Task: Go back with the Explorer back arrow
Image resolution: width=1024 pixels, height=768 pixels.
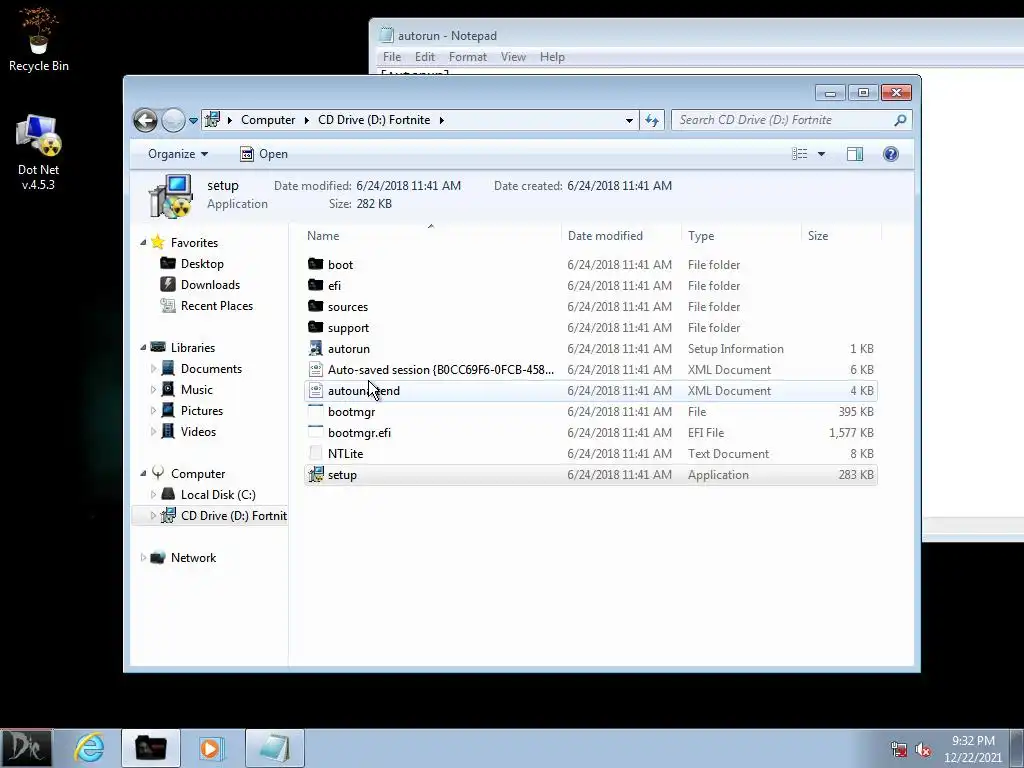Action: (x=146, y=120)
